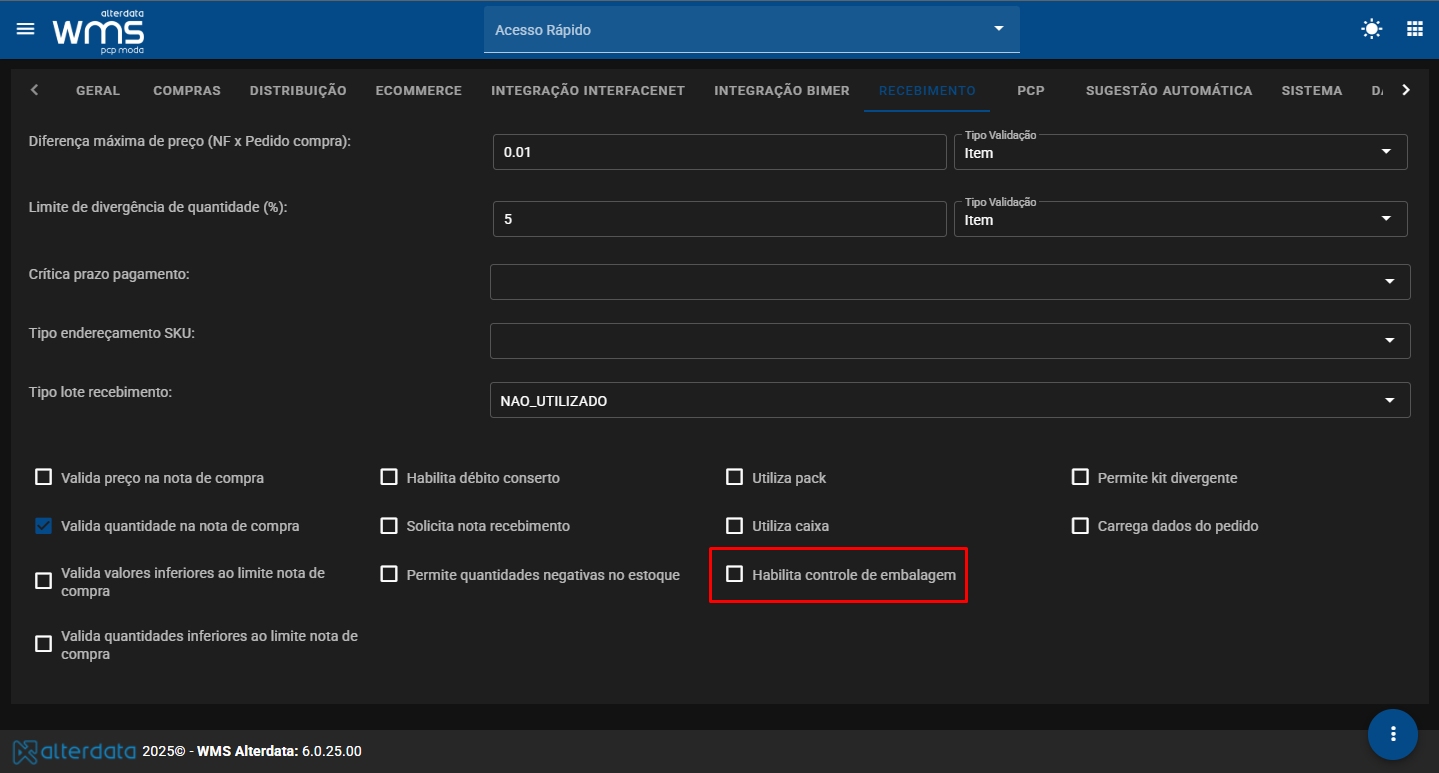The image size is (1439, 773).
Task: Switch to the COMPRAS tab
Action: (187, 90)
